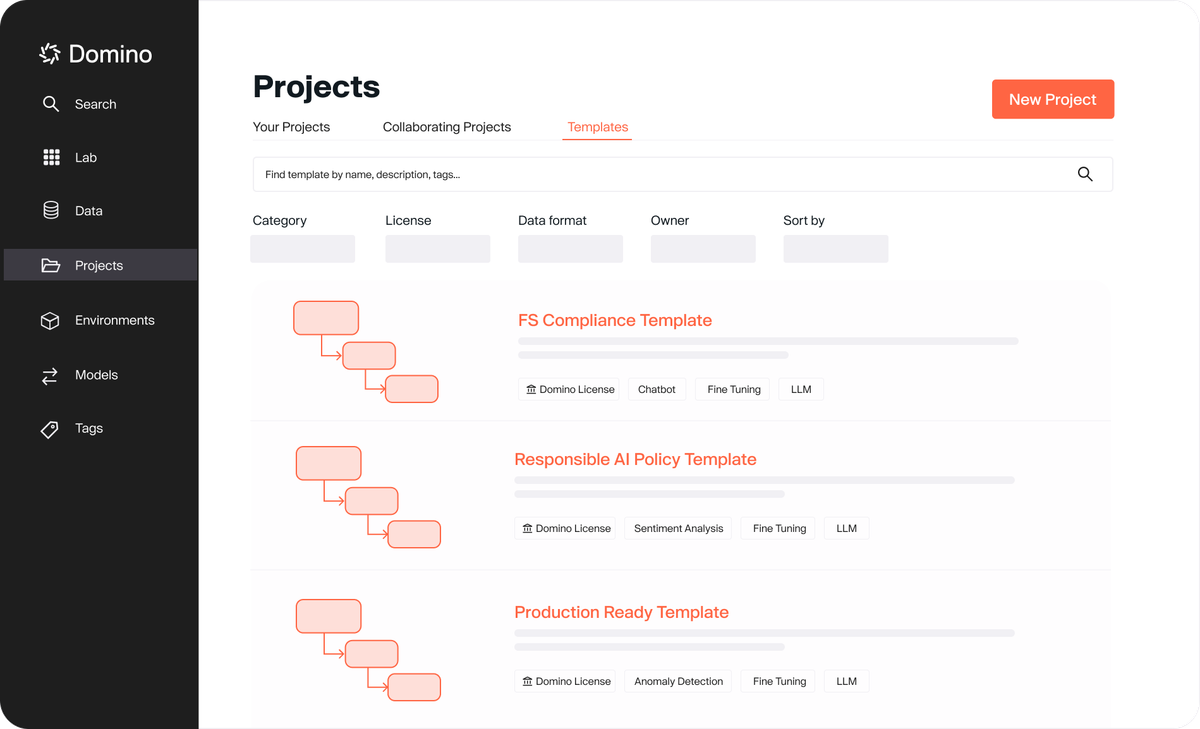The width and height of the screenshot is (1200, 729).
Task: Open the Data format filter
Action: tap(570, 248)
